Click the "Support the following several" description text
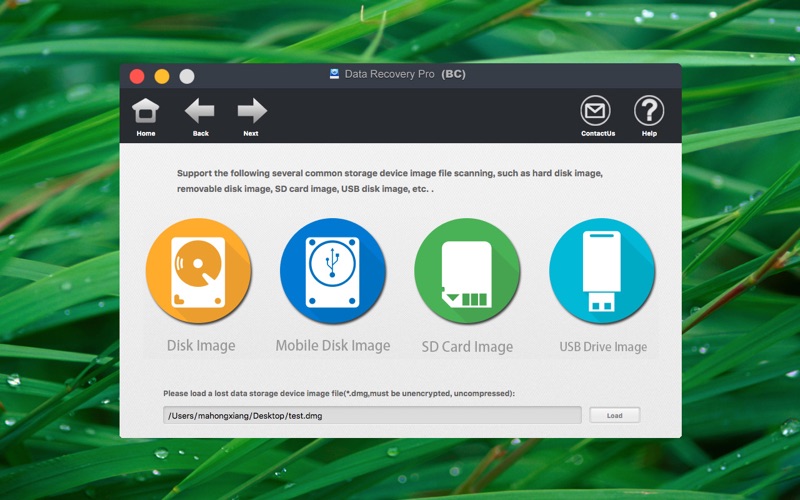800x500 pixels. coord(390,181)
